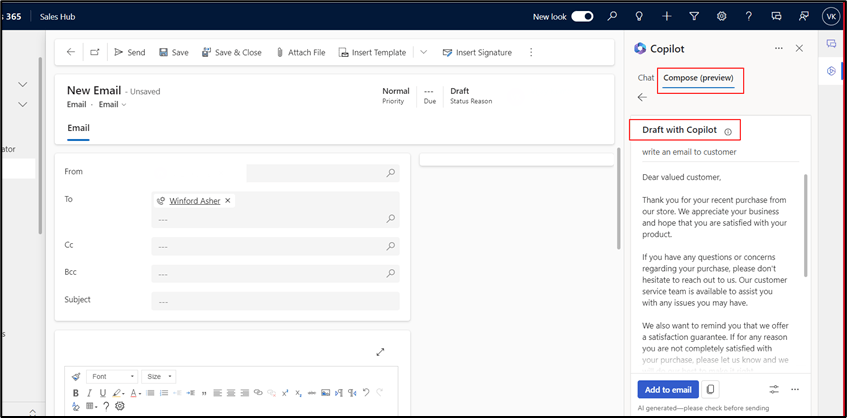Expand the email editor to full screen

point(380,352)
